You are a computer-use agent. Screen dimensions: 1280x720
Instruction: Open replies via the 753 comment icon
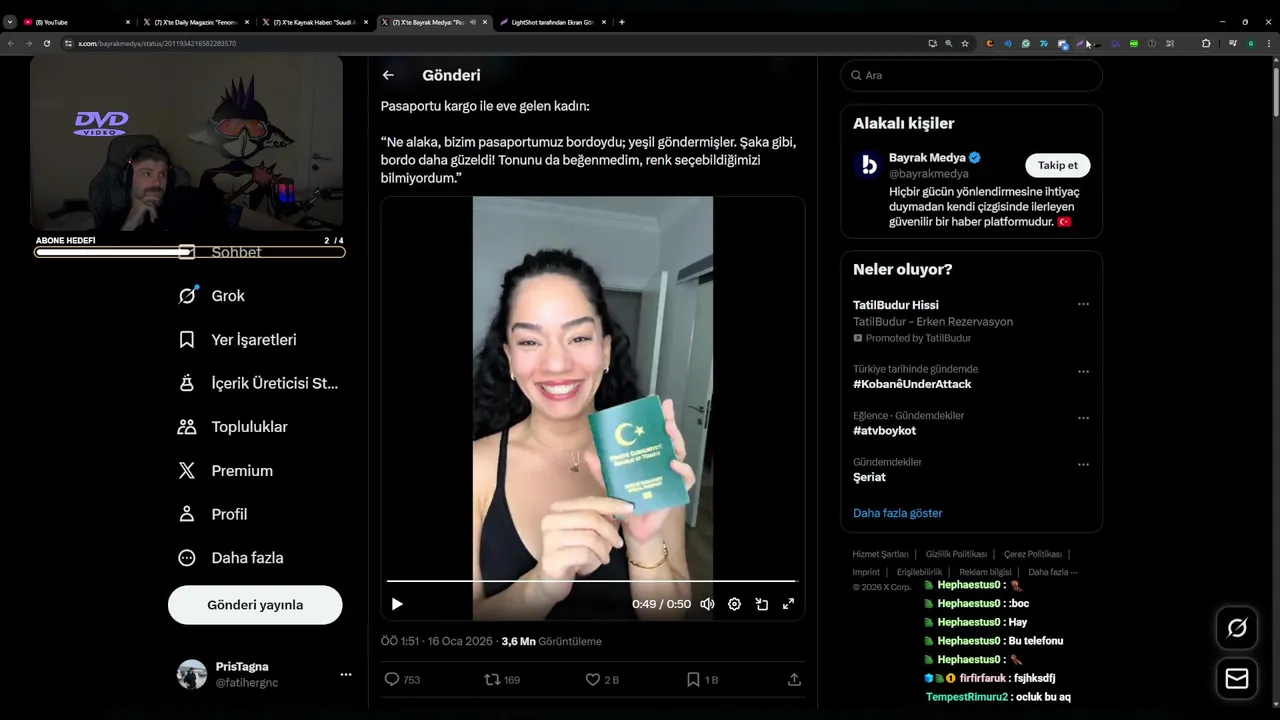pyautogui.click(x=402, y=679)
